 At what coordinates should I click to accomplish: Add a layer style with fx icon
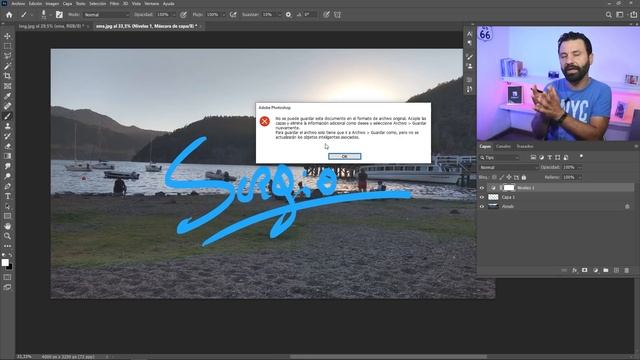(x=574, y=270)
